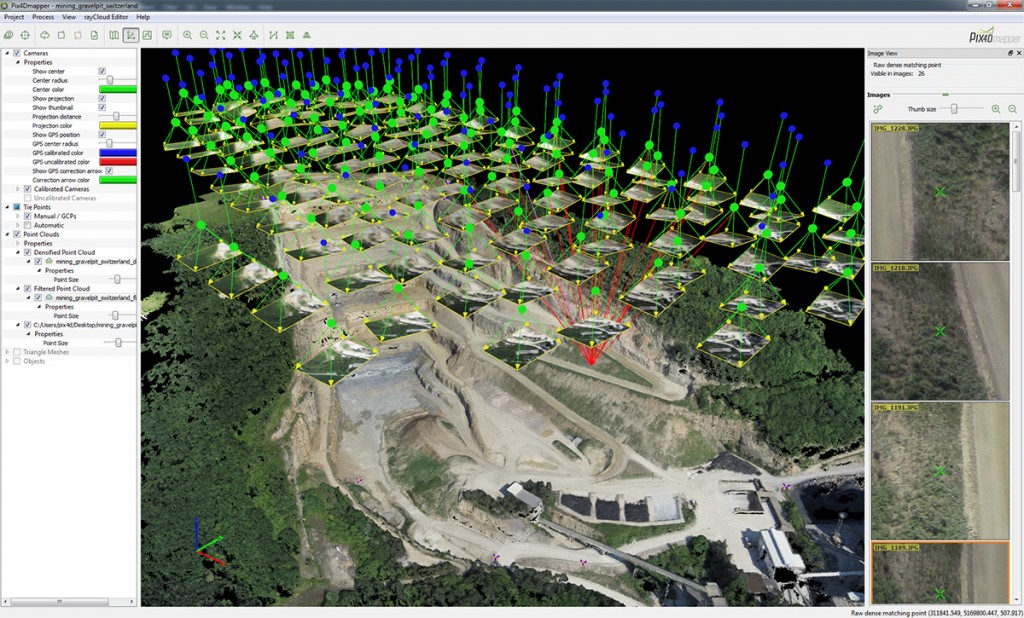This screenshot has height=618, width=1024.
Task: Open the rayCloud view from the toolbar
Action: tap(130, 35)
